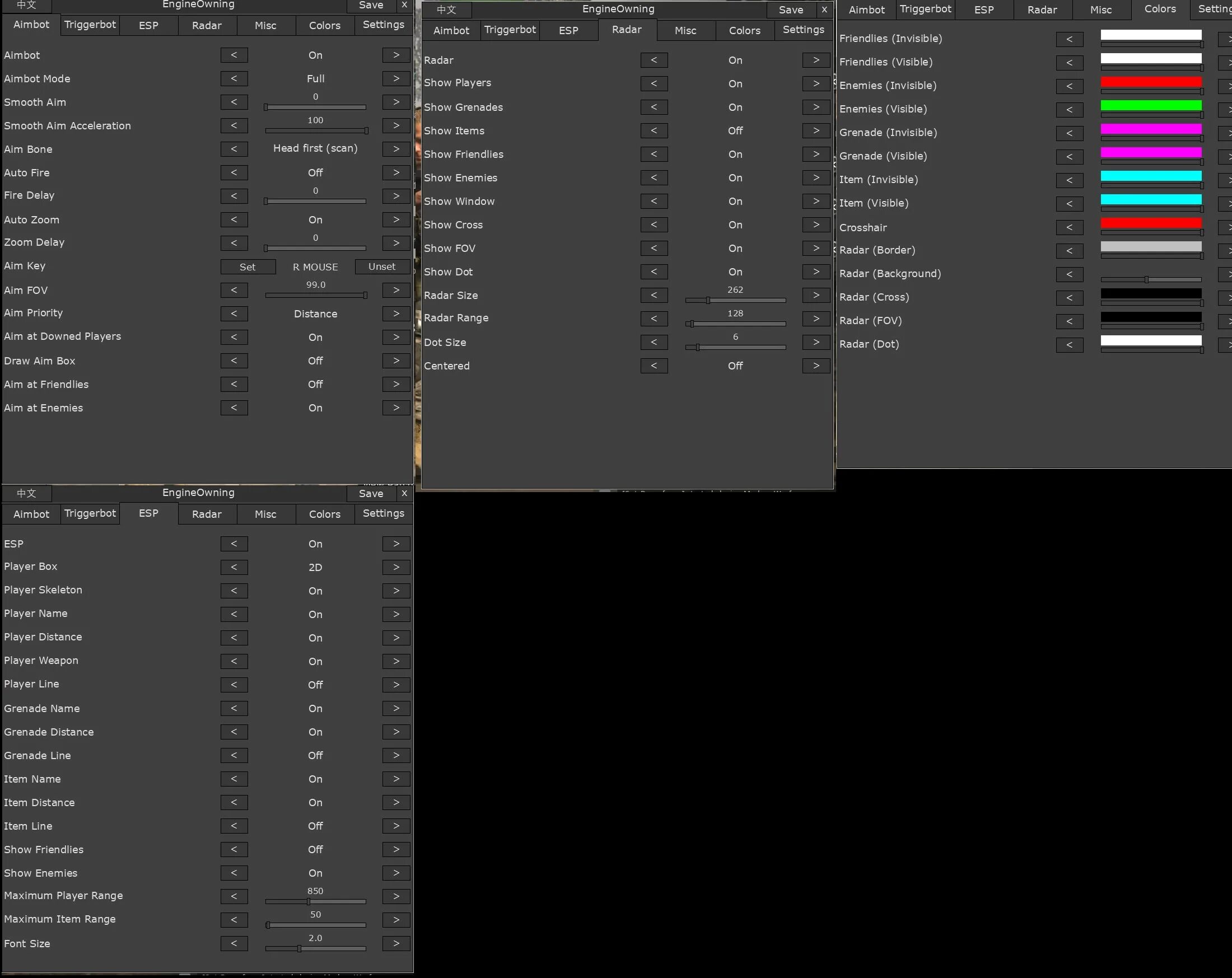Screen dimensions: 1232x978
Task: Click 中文 language button in Radar window
Action: (447, 10)
